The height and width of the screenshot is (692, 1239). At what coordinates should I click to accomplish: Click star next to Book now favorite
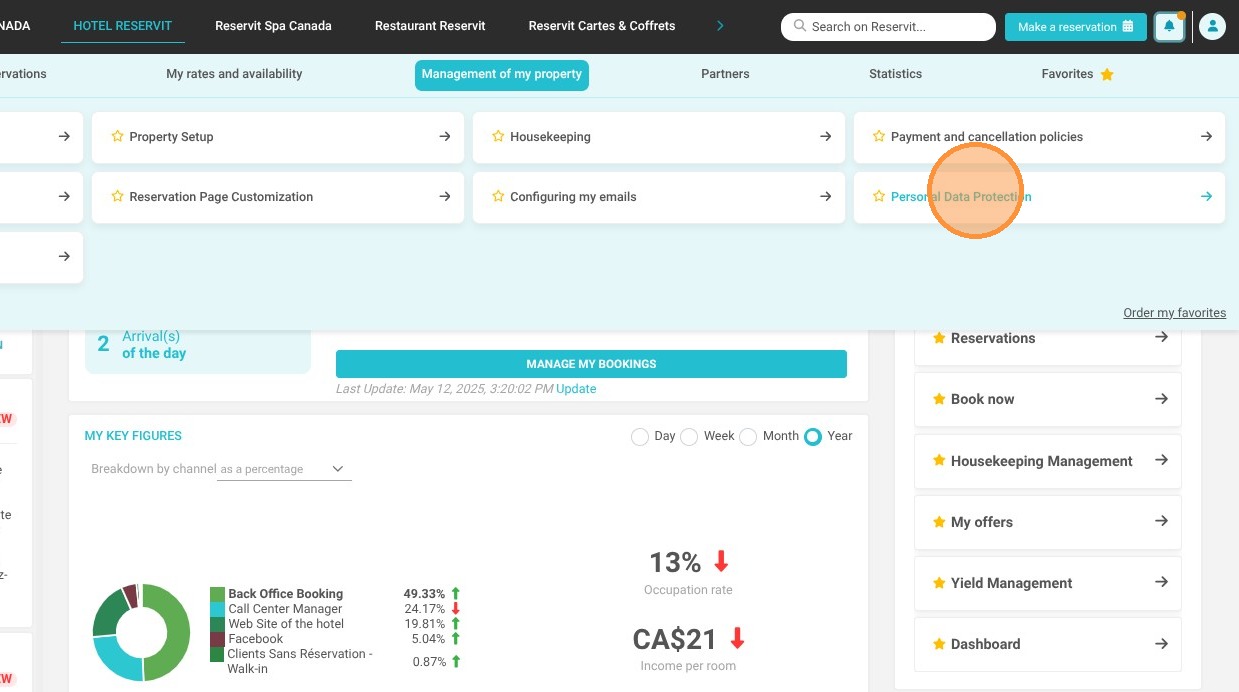939,399
